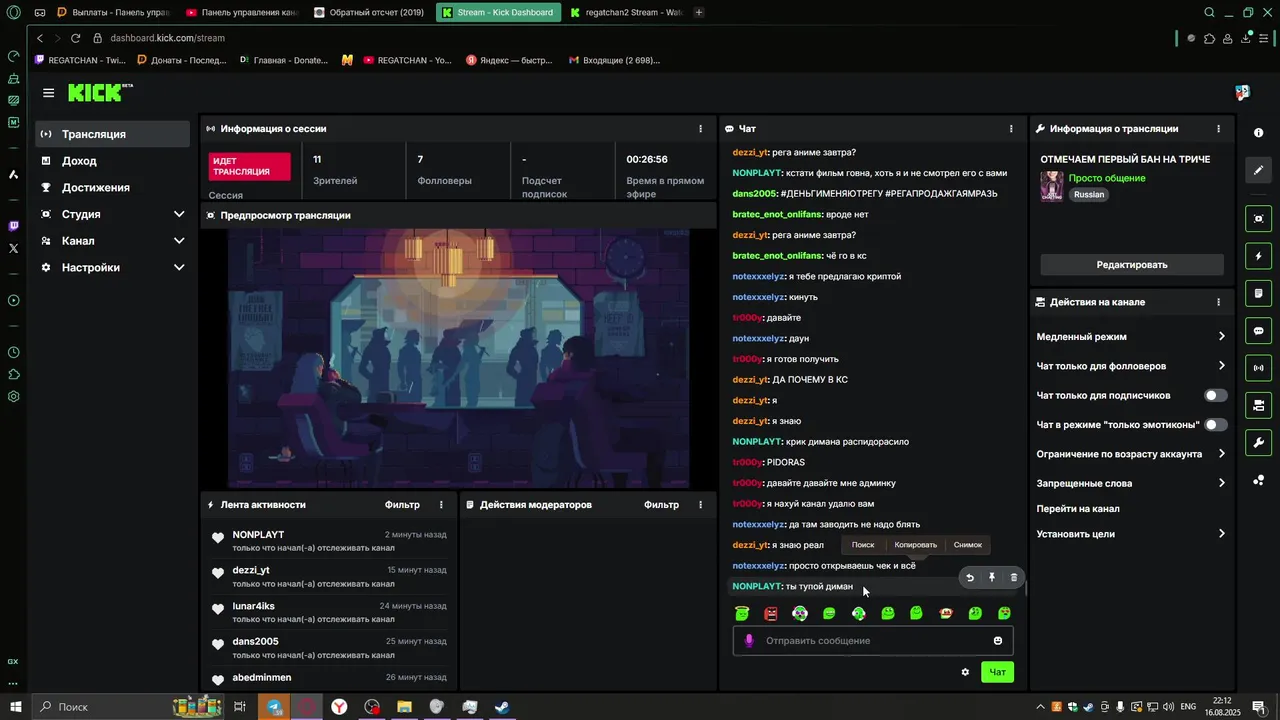Open the user avatar in Kick header
Image resolution: width=1280 pixels, height=720 pixels.
(x=1242, y=92)
